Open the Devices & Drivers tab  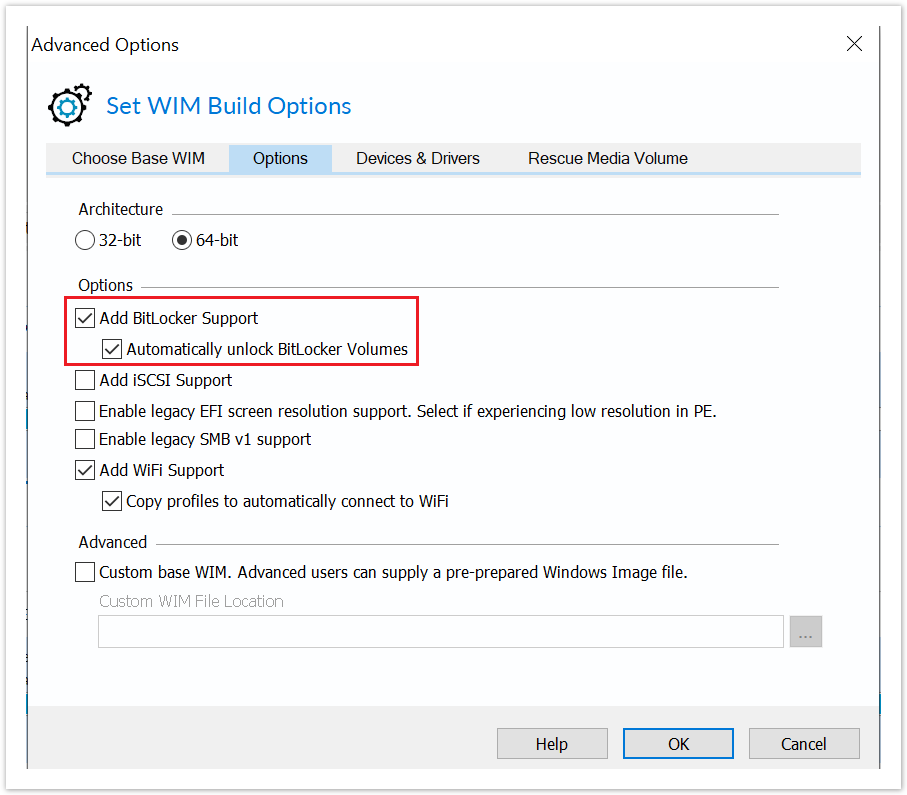pyautogui.click(x=418, y=158)
